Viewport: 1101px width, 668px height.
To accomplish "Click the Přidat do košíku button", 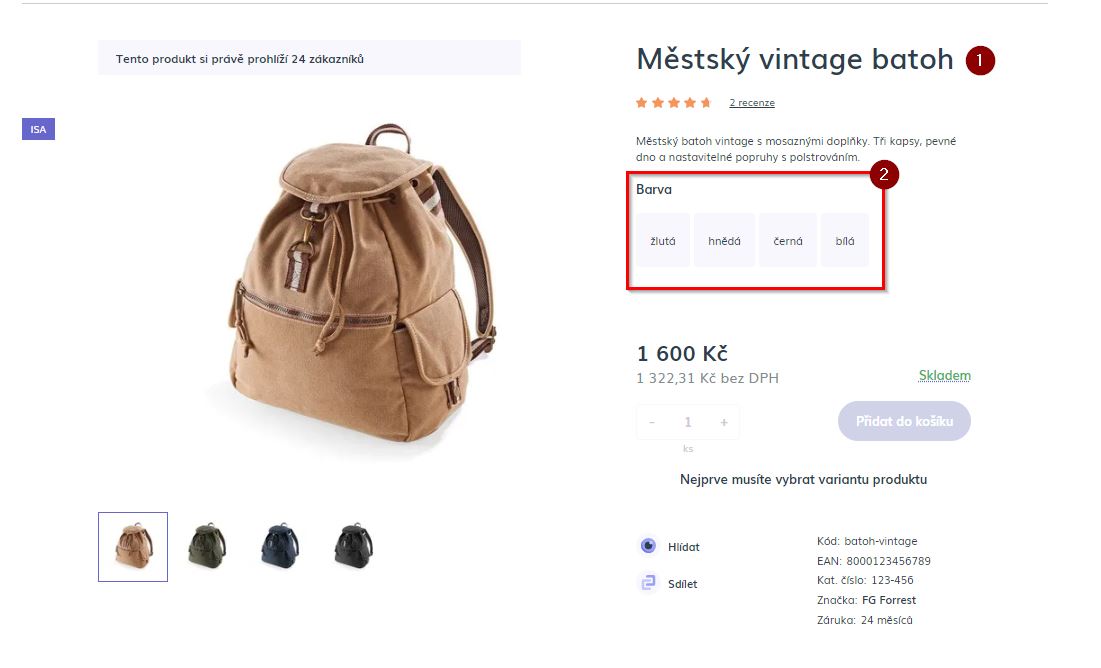I will click(903, 421).
